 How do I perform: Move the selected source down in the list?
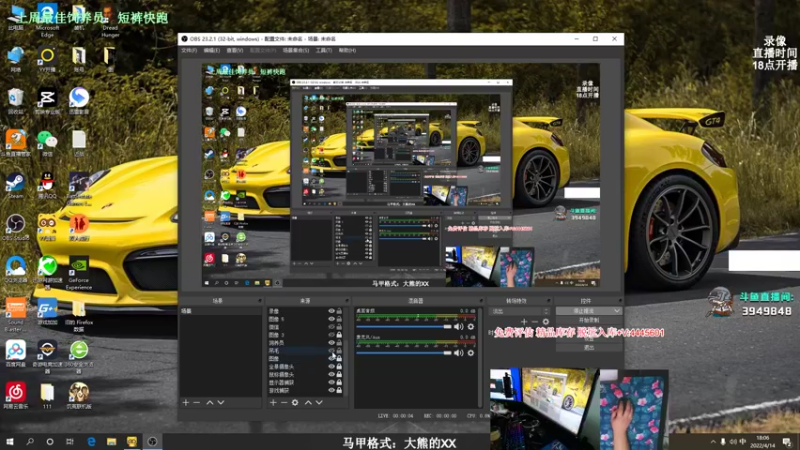point(319,403)
